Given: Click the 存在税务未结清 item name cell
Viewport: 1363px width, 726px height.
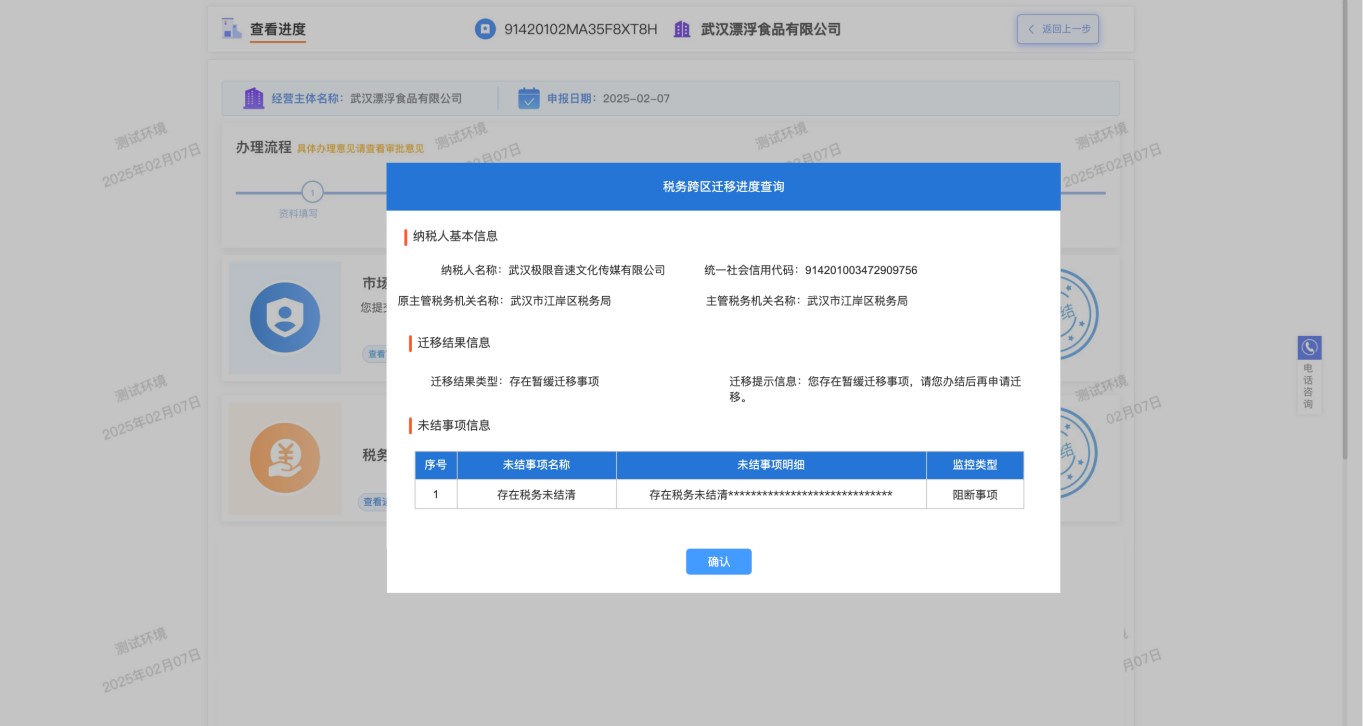Looking at the screenshot, I should 536,494.
